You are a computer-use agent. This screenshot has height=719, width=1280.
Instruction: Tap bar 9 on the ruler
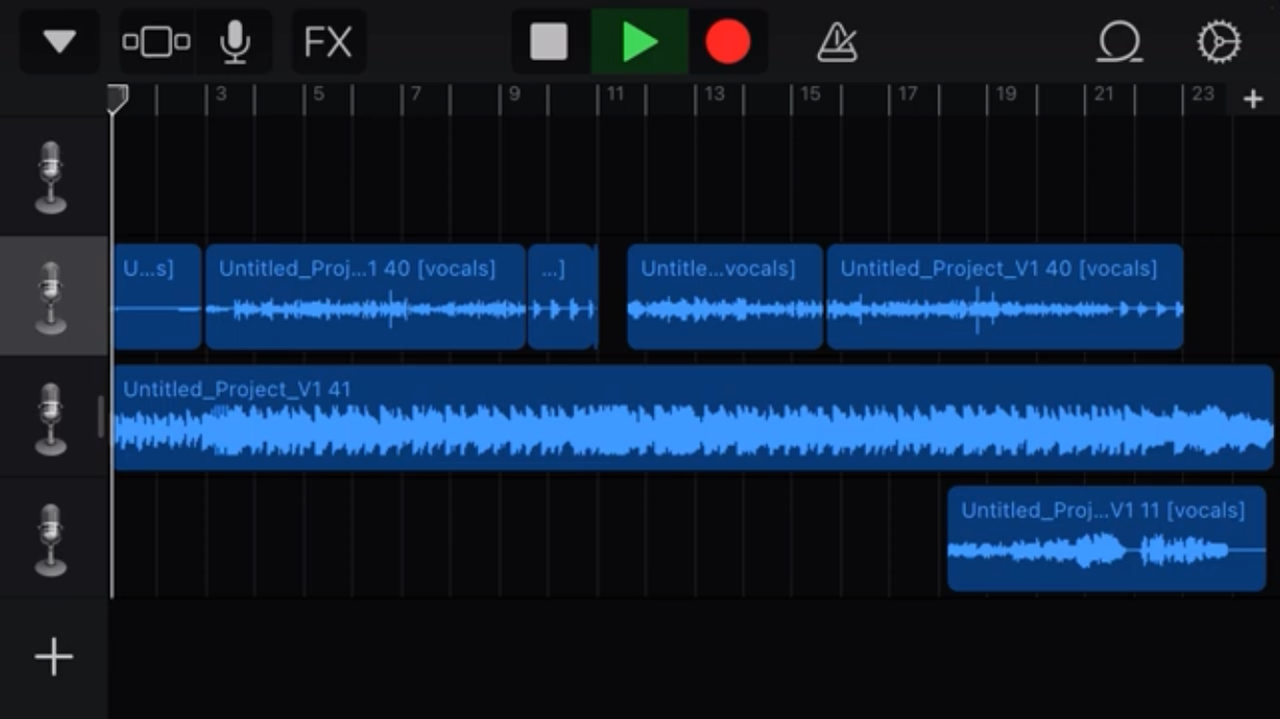514,94
